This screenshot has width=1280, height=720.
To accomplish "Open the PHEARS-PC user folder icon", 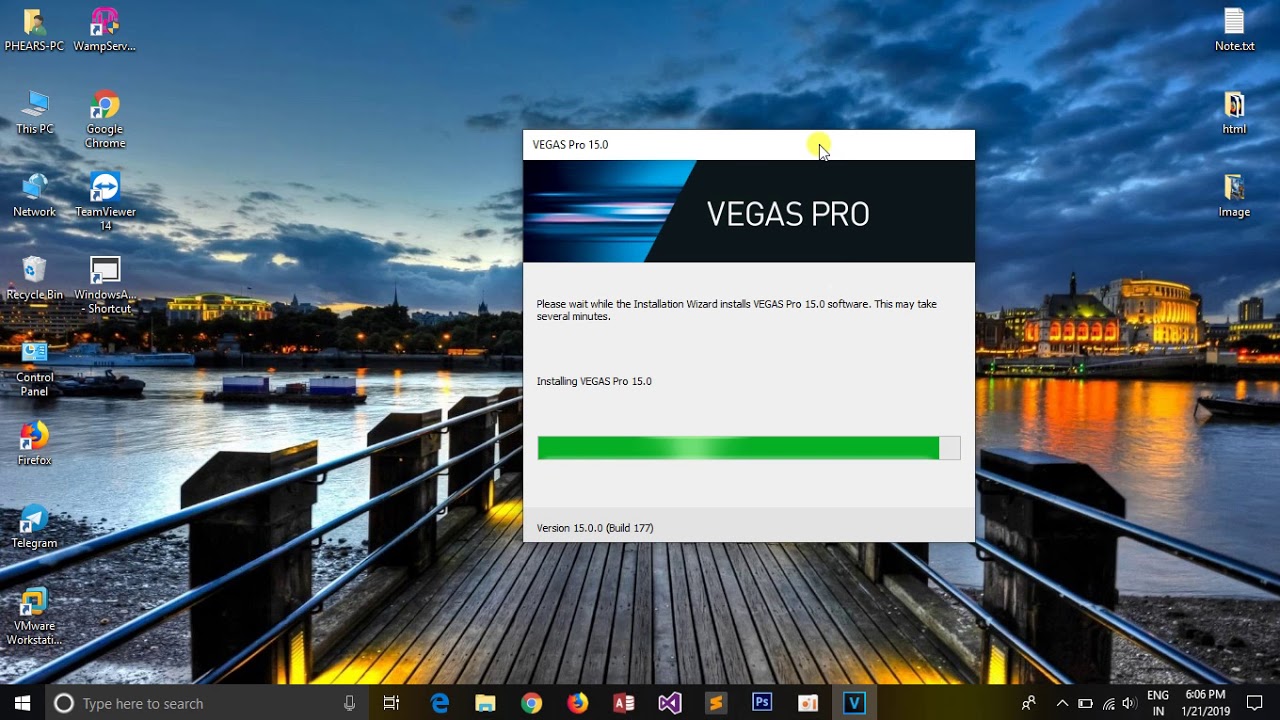I will pyautogui.click(x=34, y=30).
